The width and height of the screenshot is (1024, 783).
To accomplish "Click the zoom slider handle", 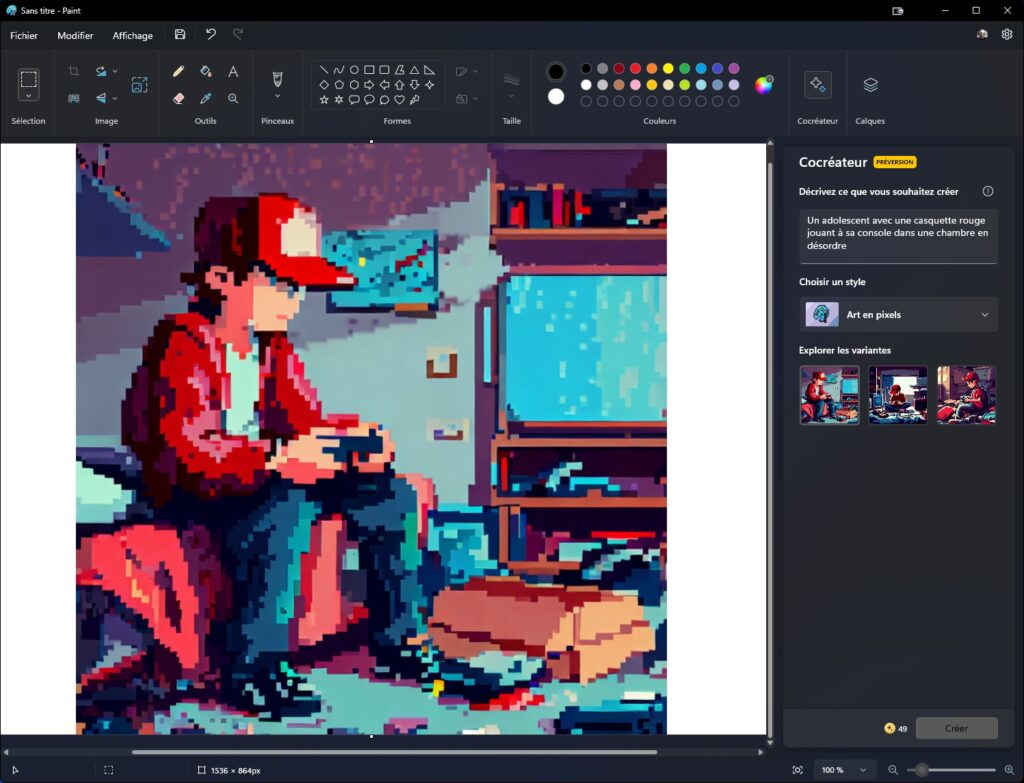I will (921, 770).
